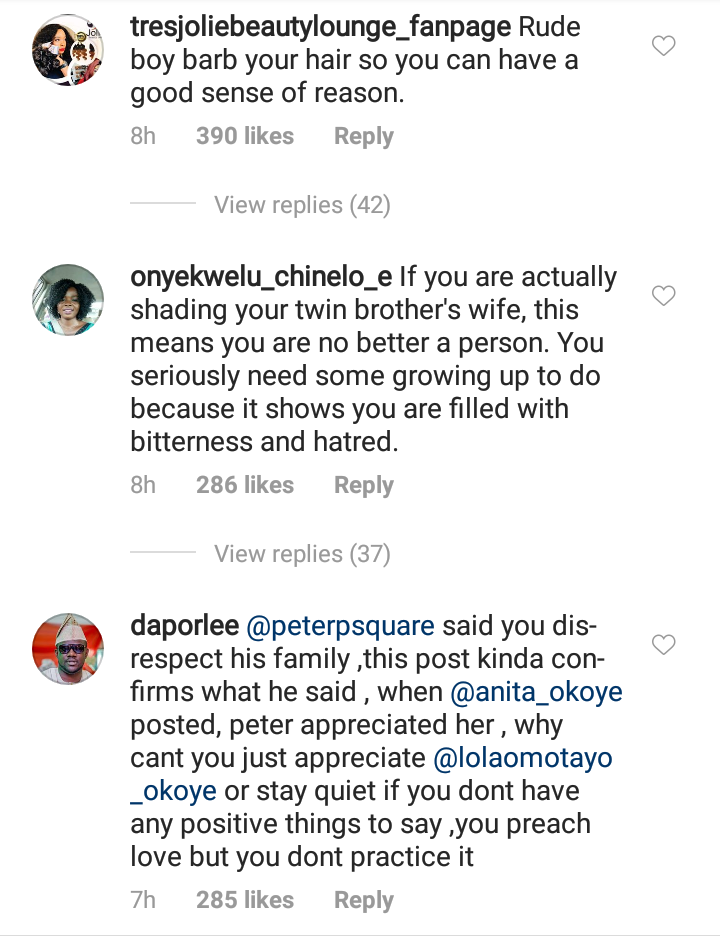
Task: Tap heart icon on daporlee's comment
Action: click(664, 645)
